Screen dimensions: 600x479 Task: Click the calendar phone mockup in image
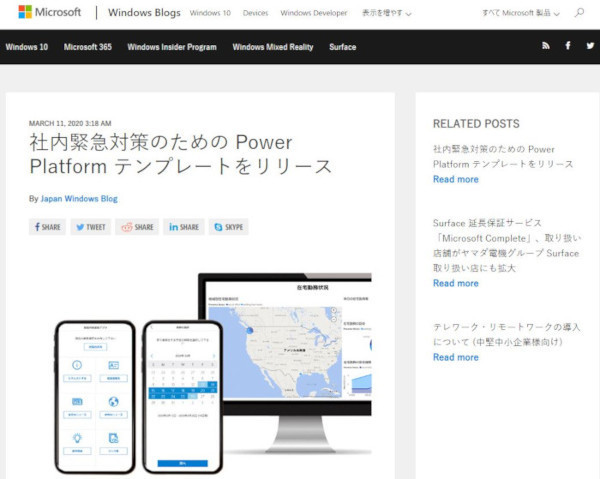(183, 397)
